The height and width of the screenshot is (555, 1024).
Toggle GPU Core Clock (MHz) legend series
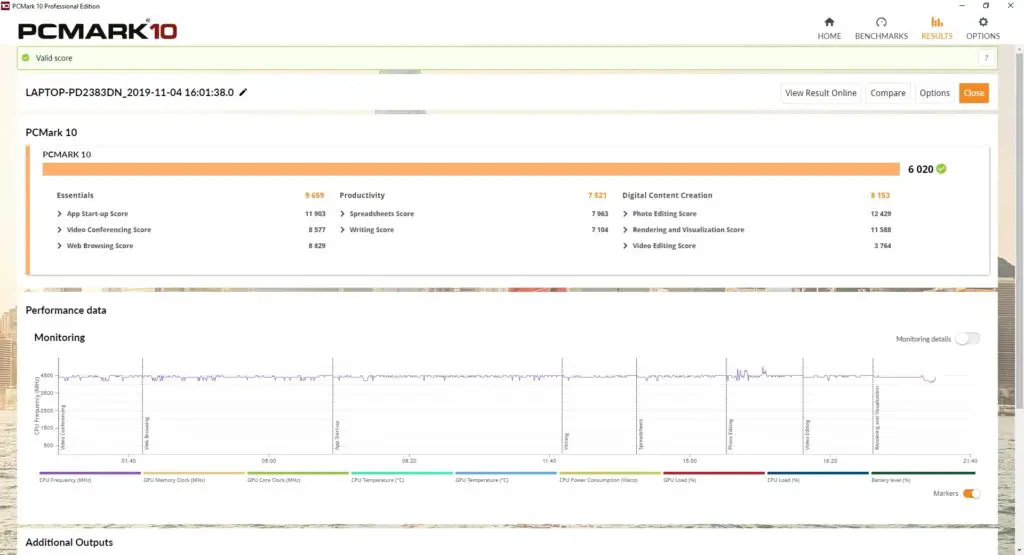coord(298,477)
